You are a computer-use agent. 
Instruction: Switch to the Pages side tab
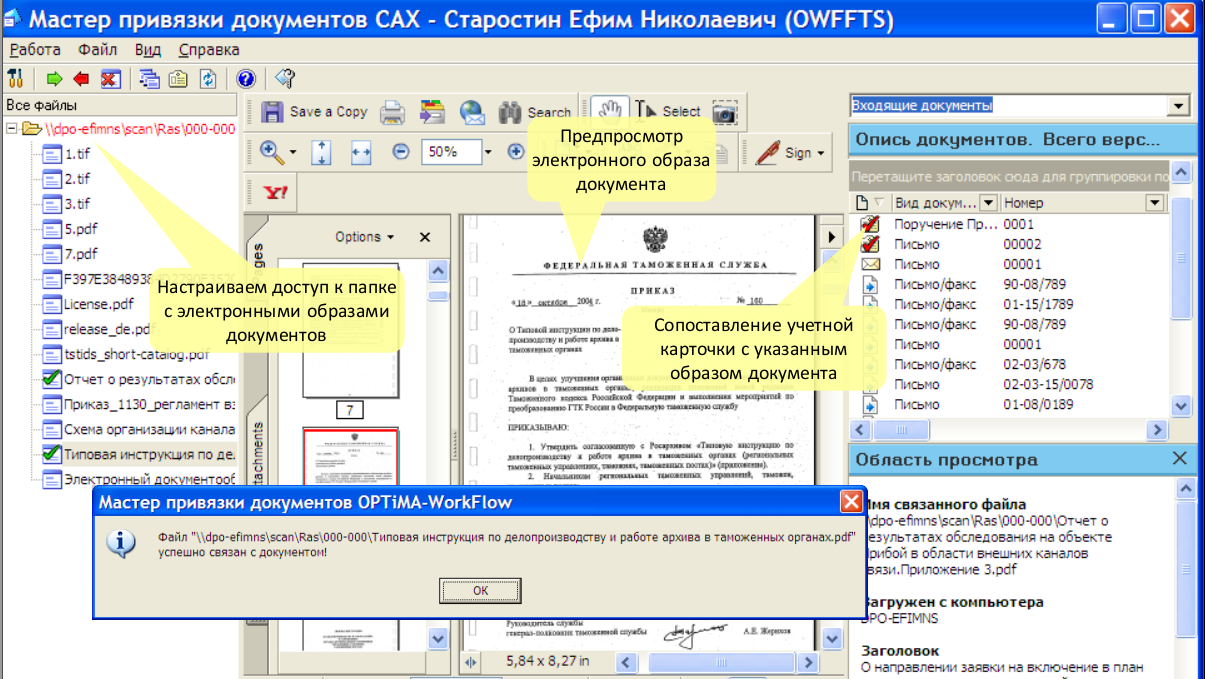[256, 263]
